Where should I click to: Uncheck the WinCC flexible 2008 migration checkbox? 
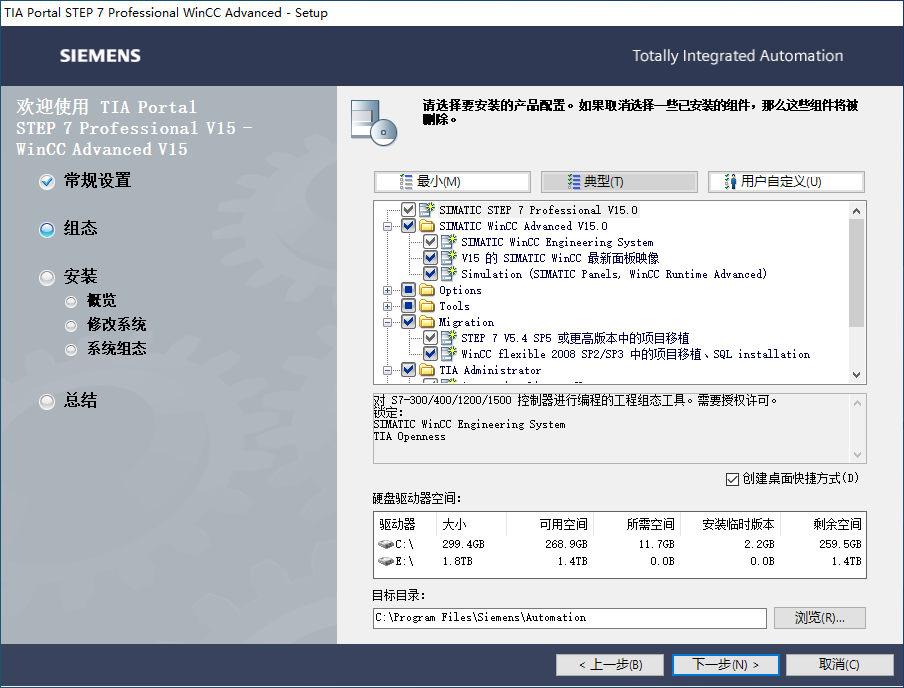tap(430, 354)
